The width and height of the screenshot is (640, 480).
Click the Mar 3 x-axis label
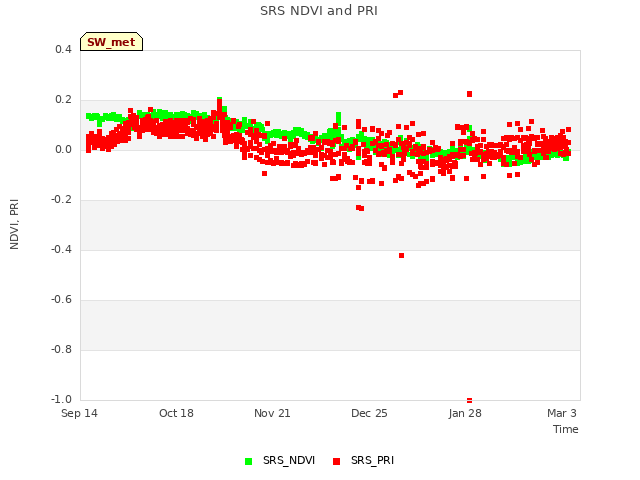pyautogui.click(x=562, y=413)
